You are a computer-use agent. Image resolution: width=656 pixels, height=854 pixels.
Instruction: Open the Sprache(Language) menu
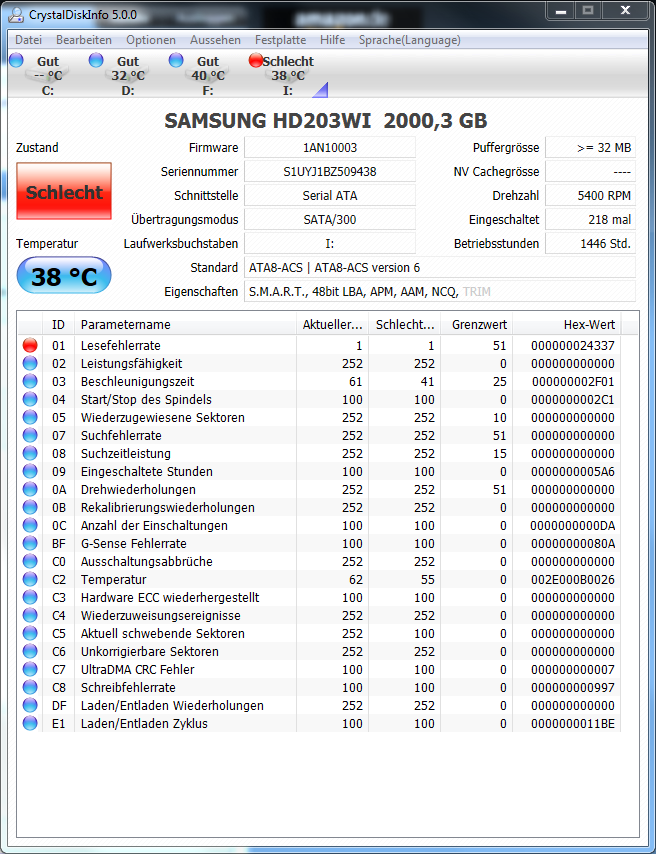[x=410, y=40]
